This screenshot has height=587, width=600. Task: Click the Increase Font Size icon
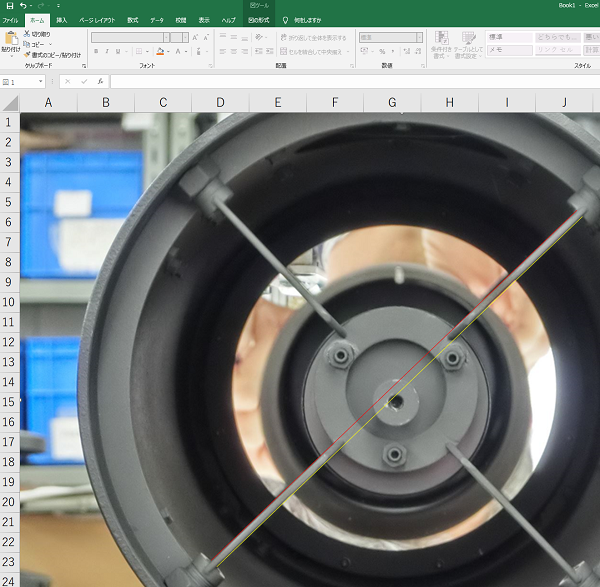tap(195, 38)
